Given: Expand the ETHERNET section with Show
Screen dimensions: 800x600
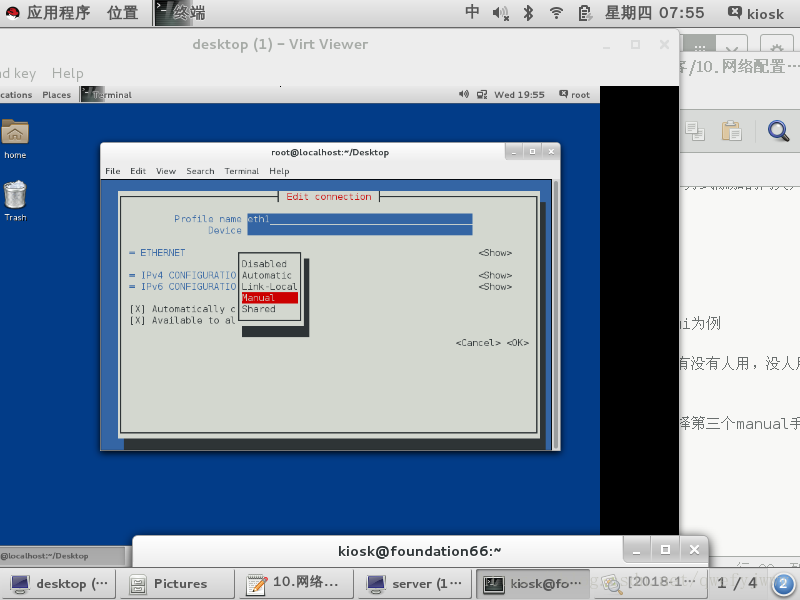Looking at the screenshot, I should pos(495,253).
